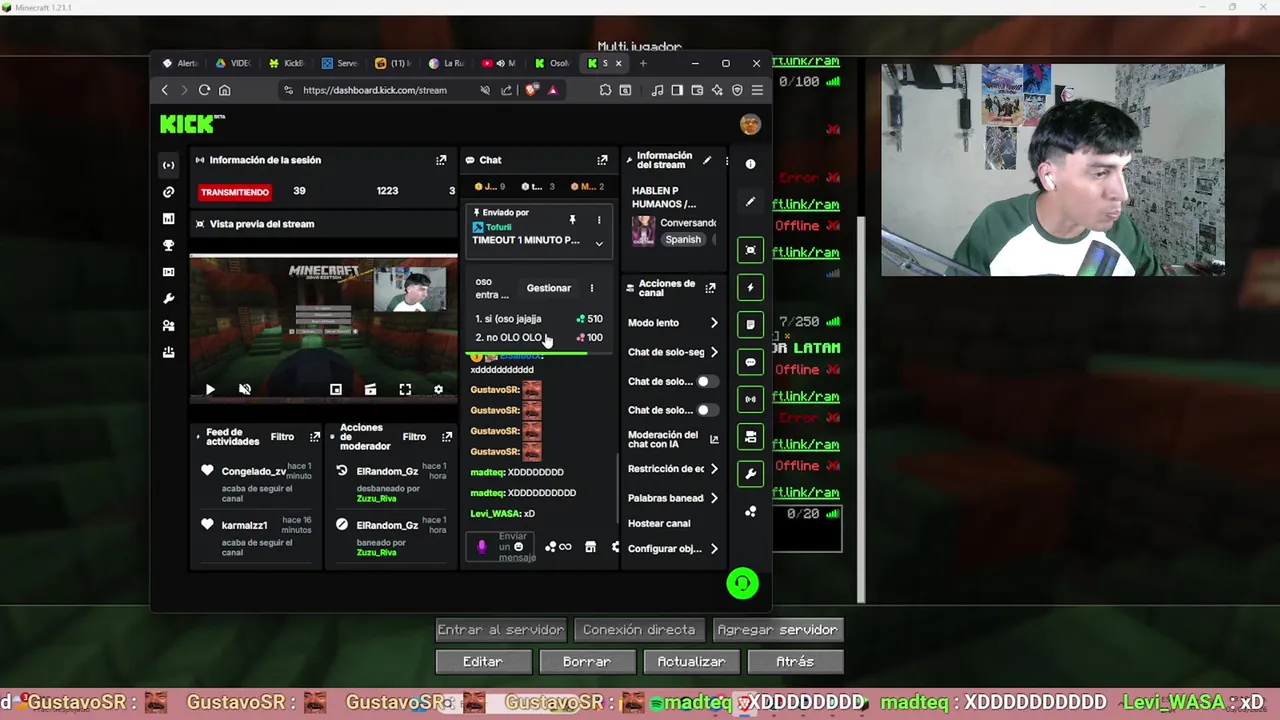Screen dimensions: 1280x720
Task: Switch to the VIDEO browser tab
Action: point(233,63)
